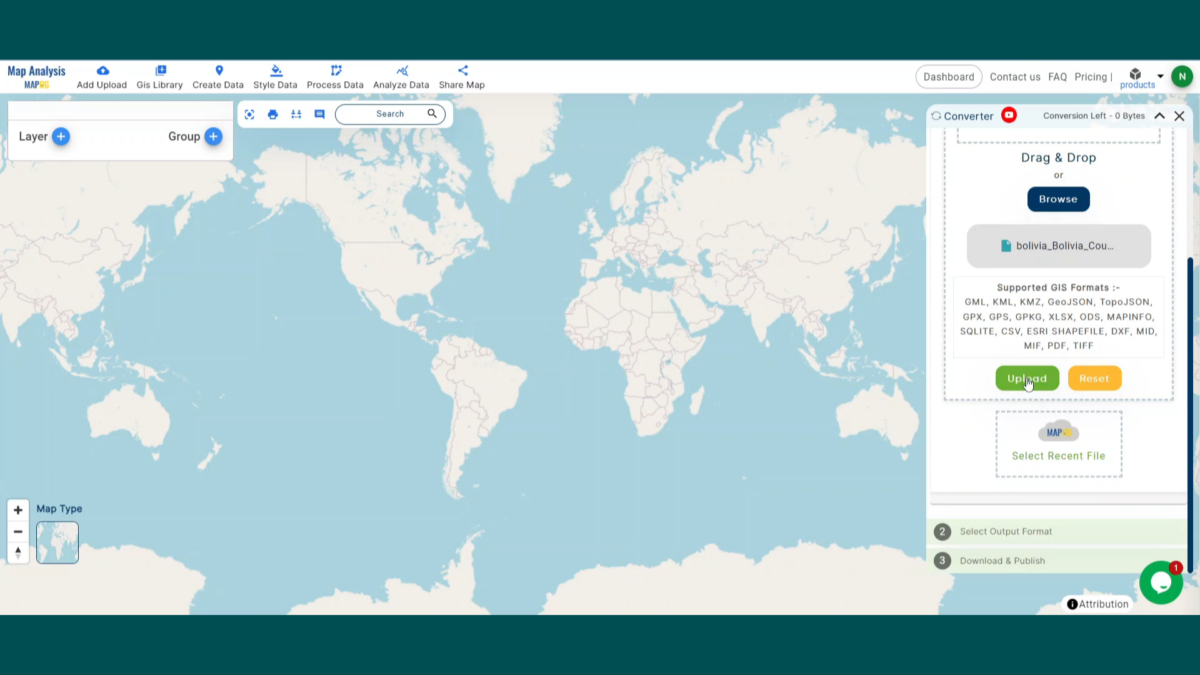The width and height of the screenshot is (1200, 675).
Task: Go to the FAQ page
Action: click(1057, 76)
